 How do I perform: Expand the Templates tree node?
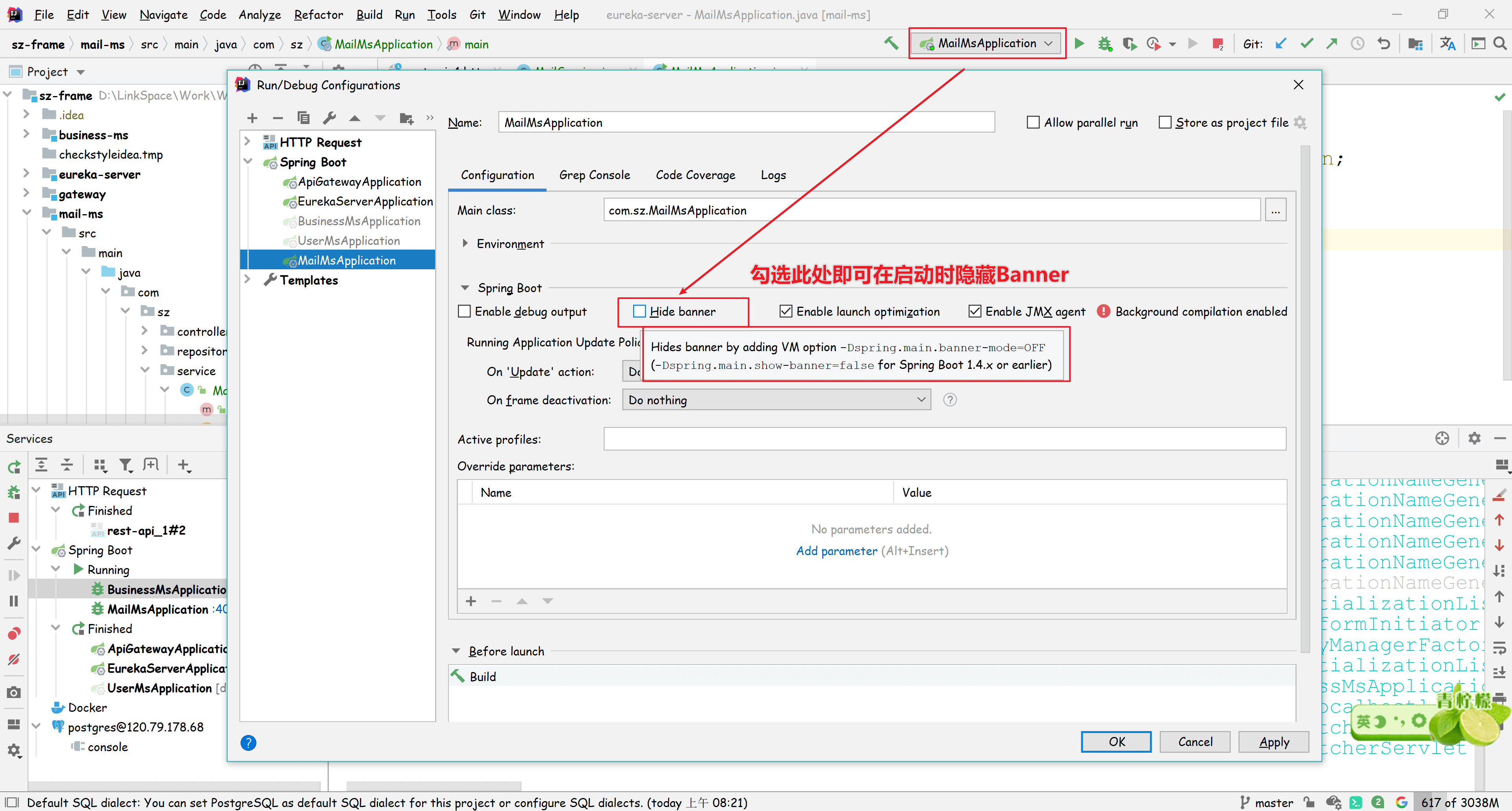pyautogui.click(x=248, y=280)
